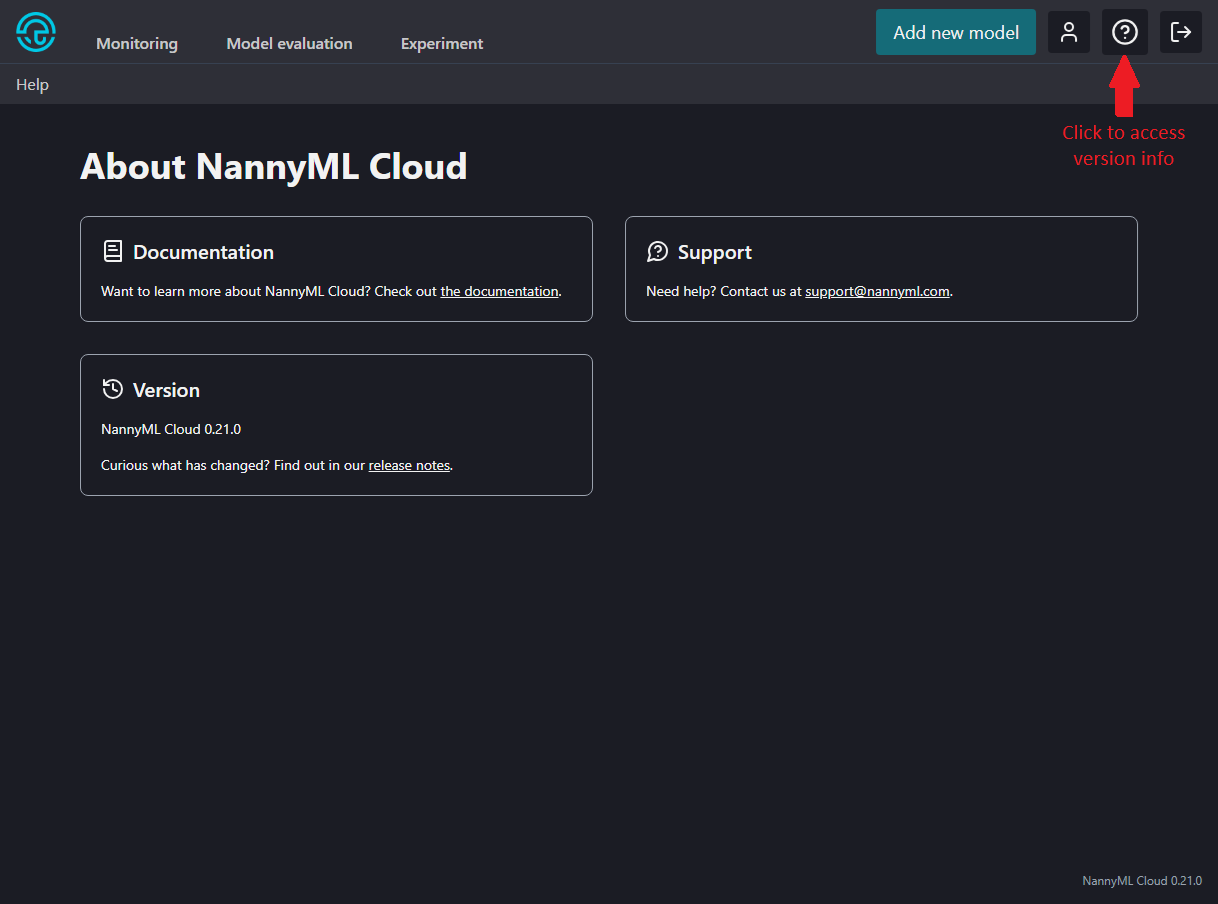Viewport: 1218px width, 904px height.
Task: Click the footer version label at bottom right
Action: pos(1141,881)
